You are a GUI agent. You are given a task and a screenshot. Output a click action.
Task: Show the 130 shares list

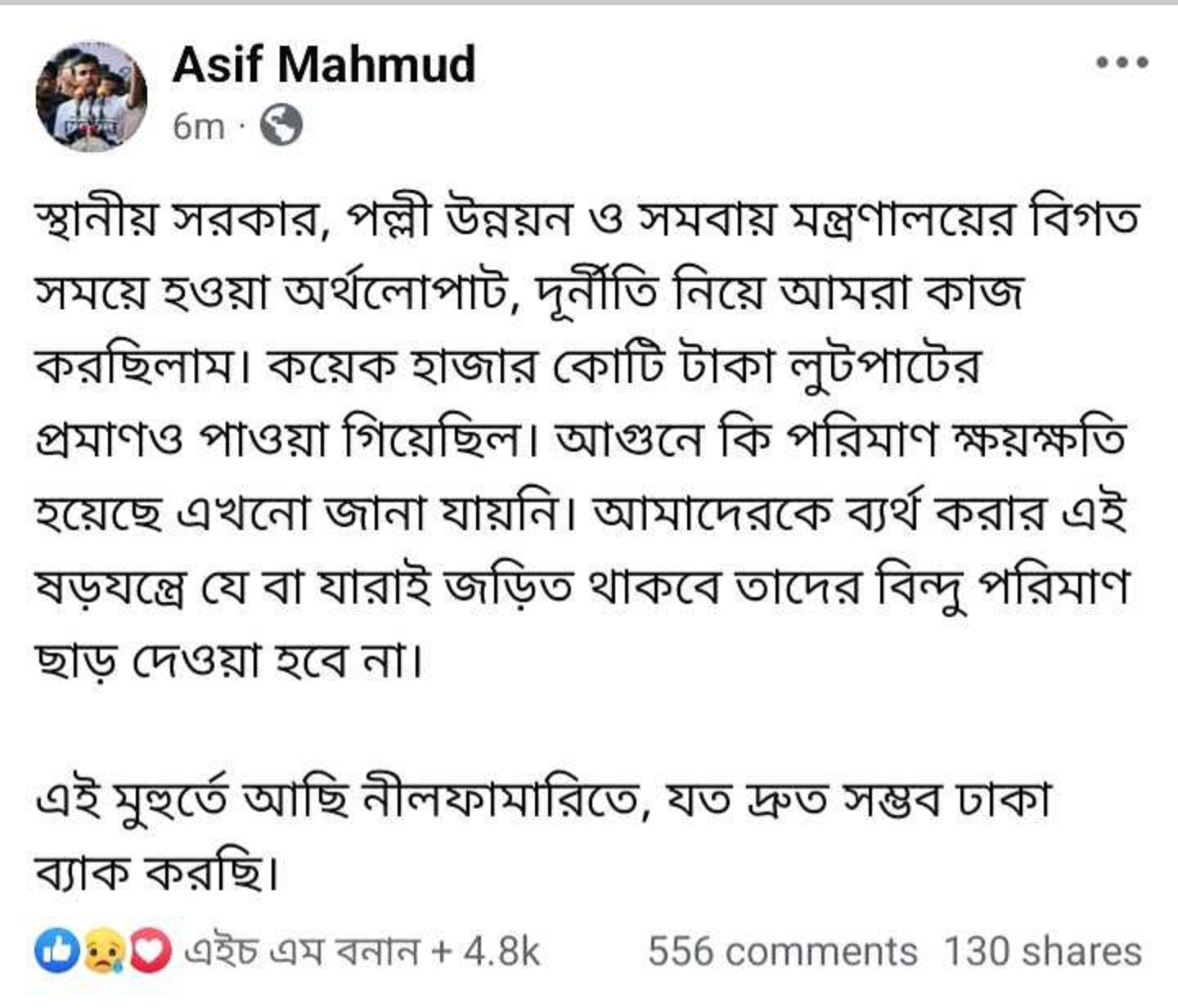[x=1042, y=952]
